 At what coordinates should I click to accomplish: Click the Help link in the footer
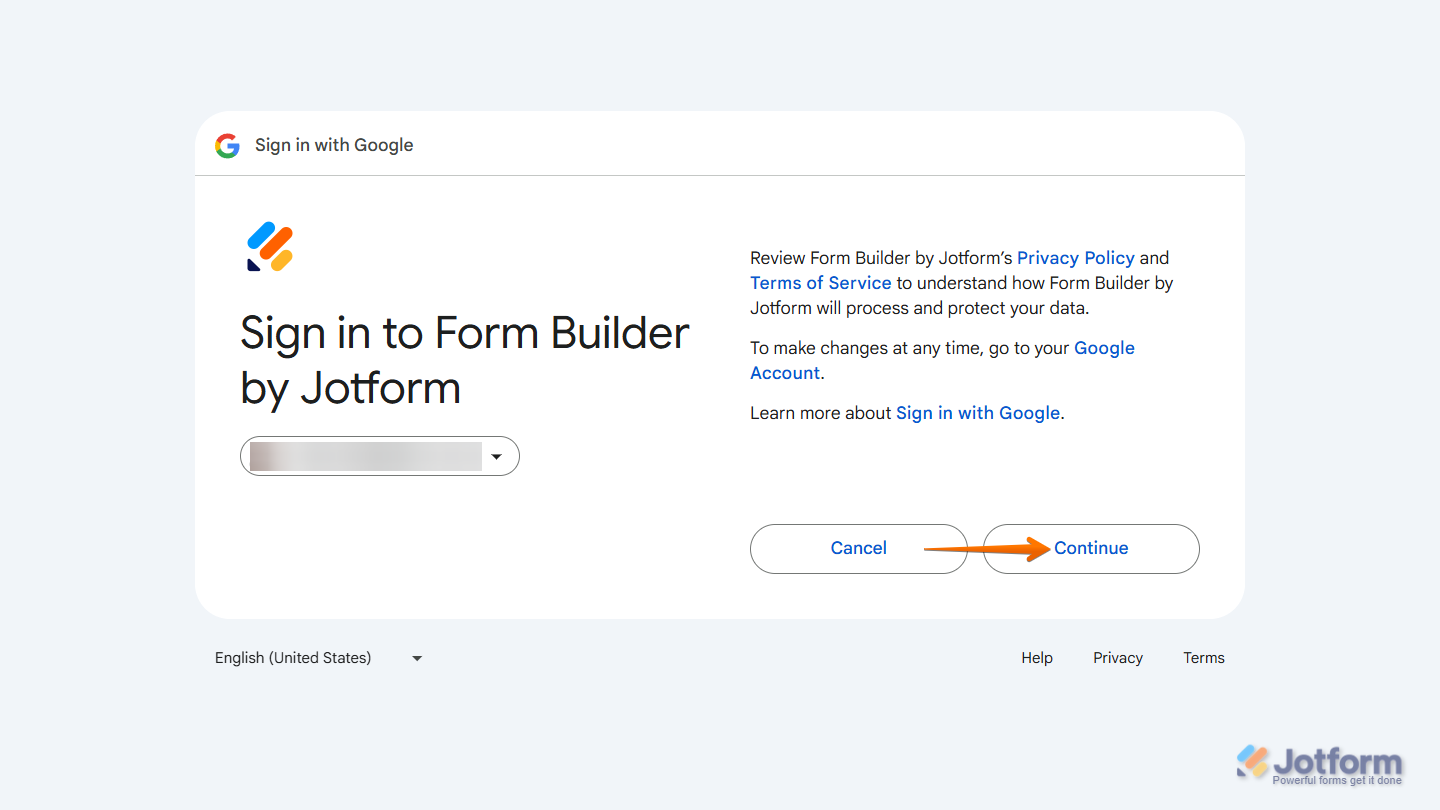coord(1037,658)
